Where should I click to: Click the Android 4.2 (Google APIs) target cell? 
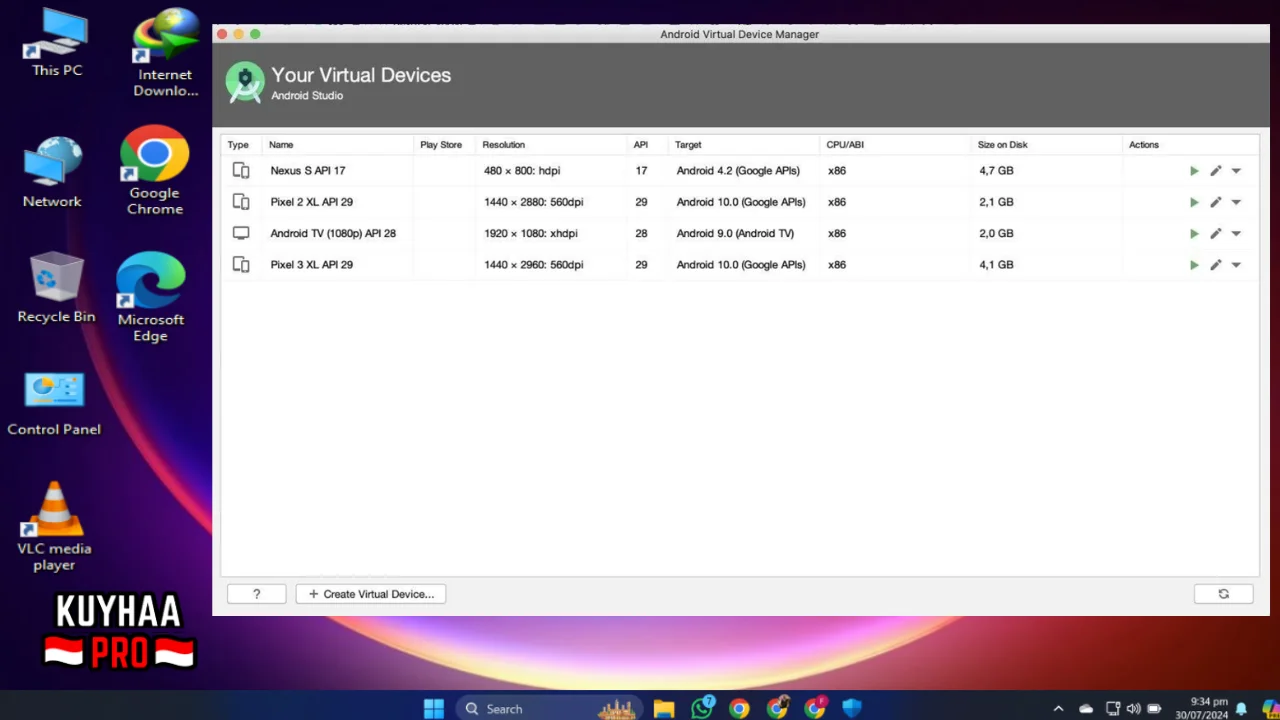point(738,171)
